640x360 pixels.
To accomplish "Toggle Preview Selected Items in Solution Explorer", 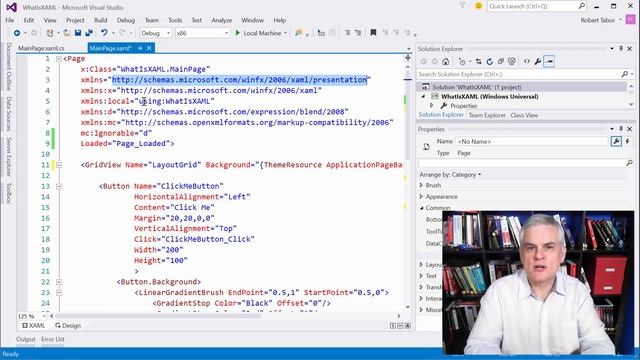I will point(549,62).
